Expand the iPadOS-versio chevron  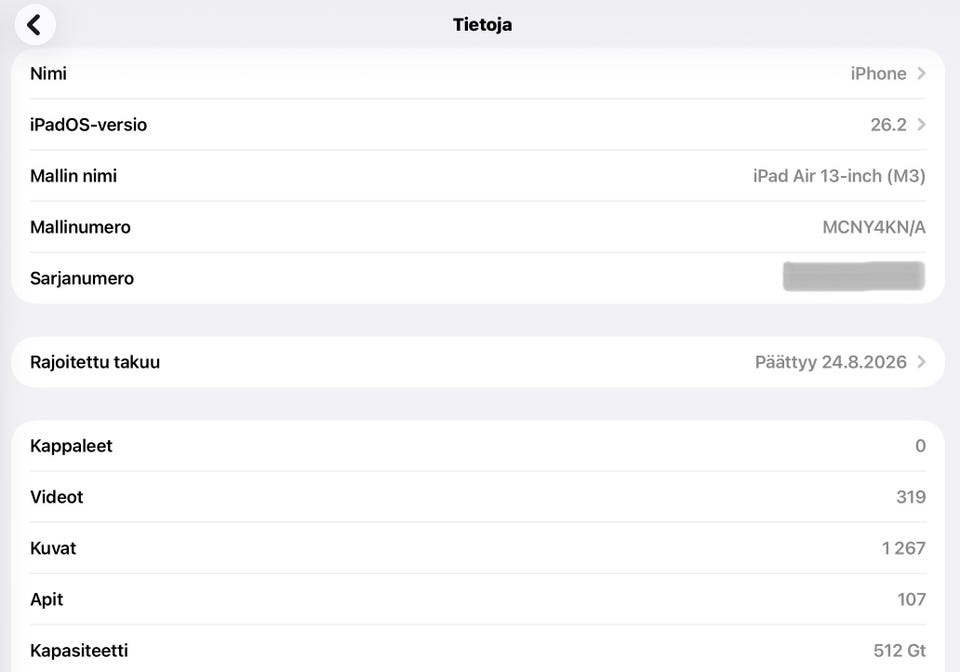click(921, 125)
